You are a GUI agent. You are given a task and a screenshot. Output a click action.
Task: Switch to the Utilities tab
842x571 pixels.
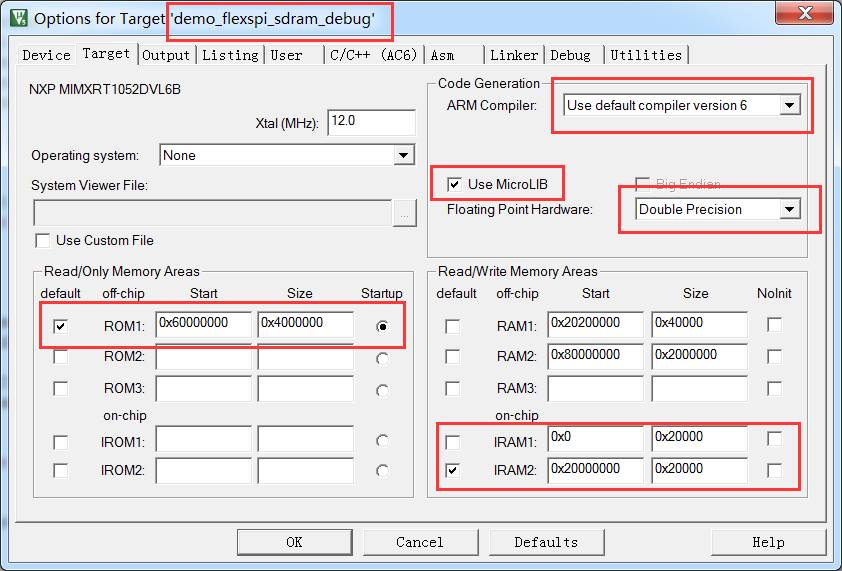(646, 55)
